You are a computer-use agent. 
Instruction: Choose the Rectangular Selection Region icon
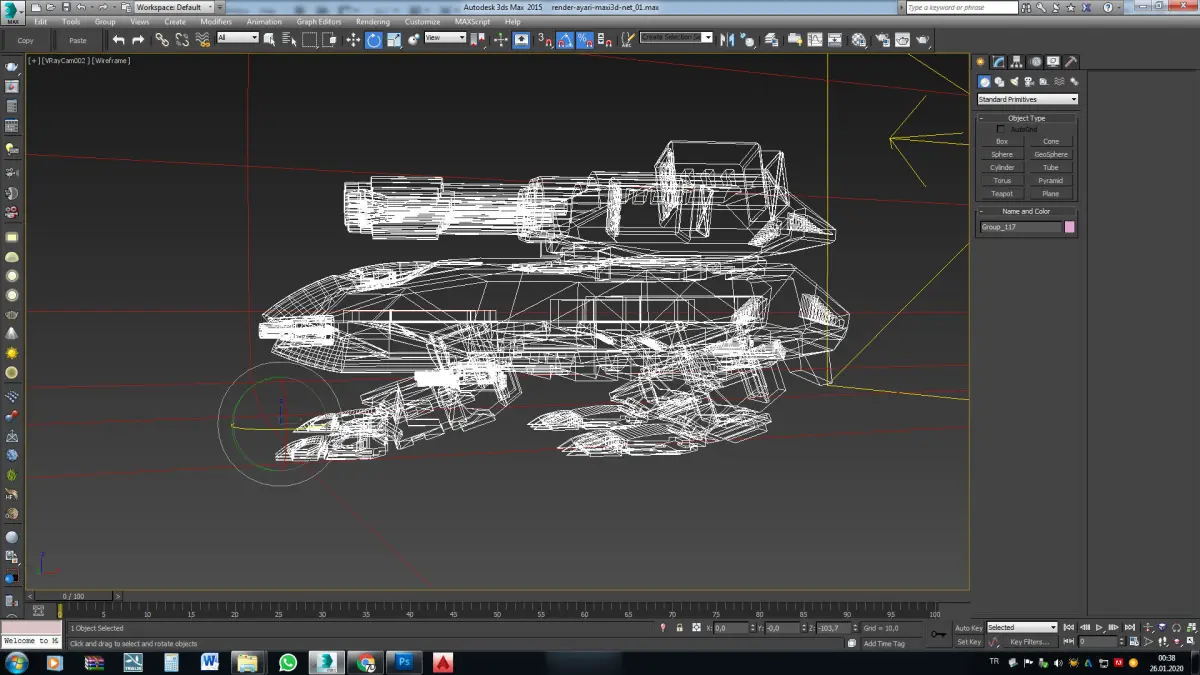[310, 40]
